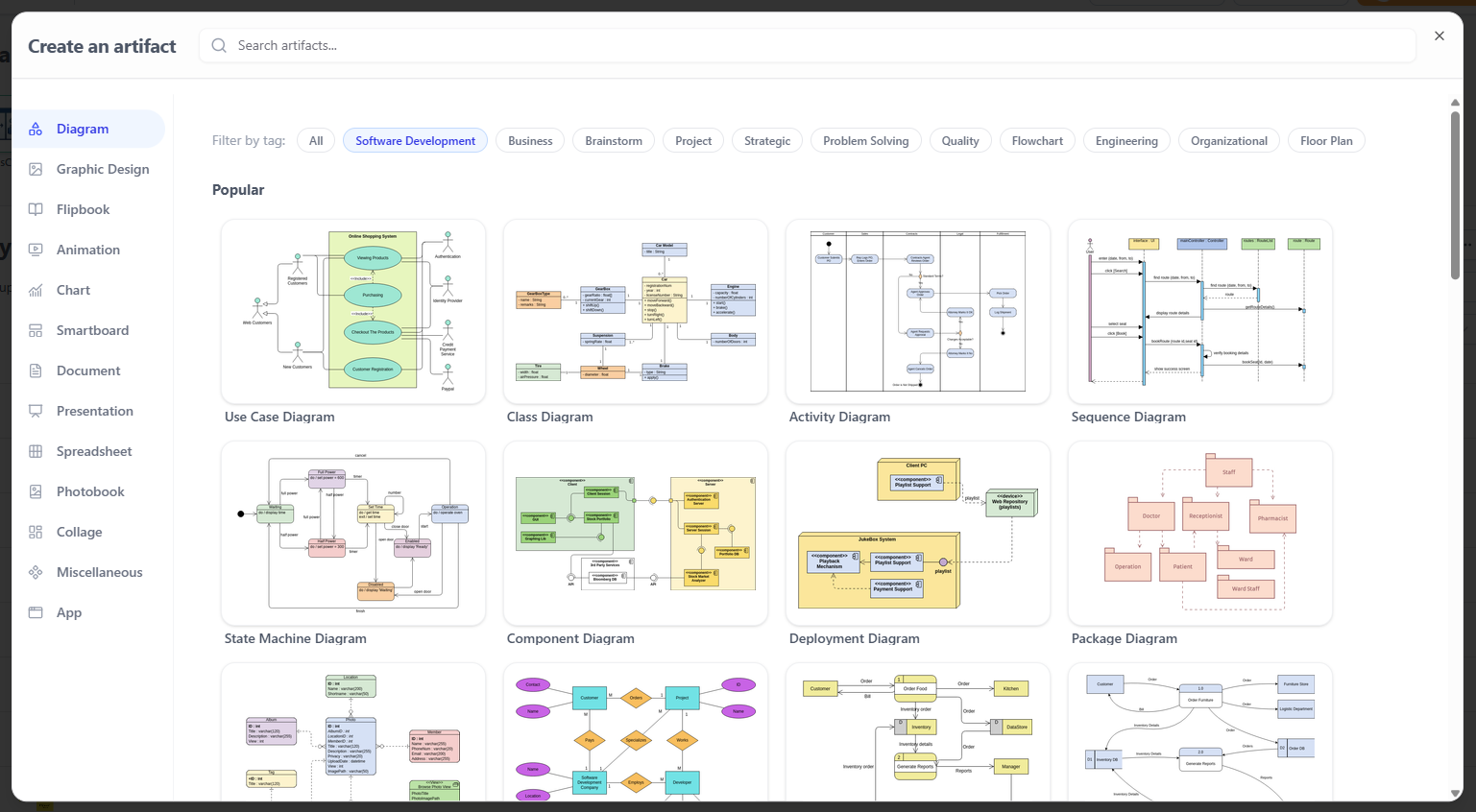Click the Miscellaneous sidebar icon

pyautogui.click(x=36, y=572)
